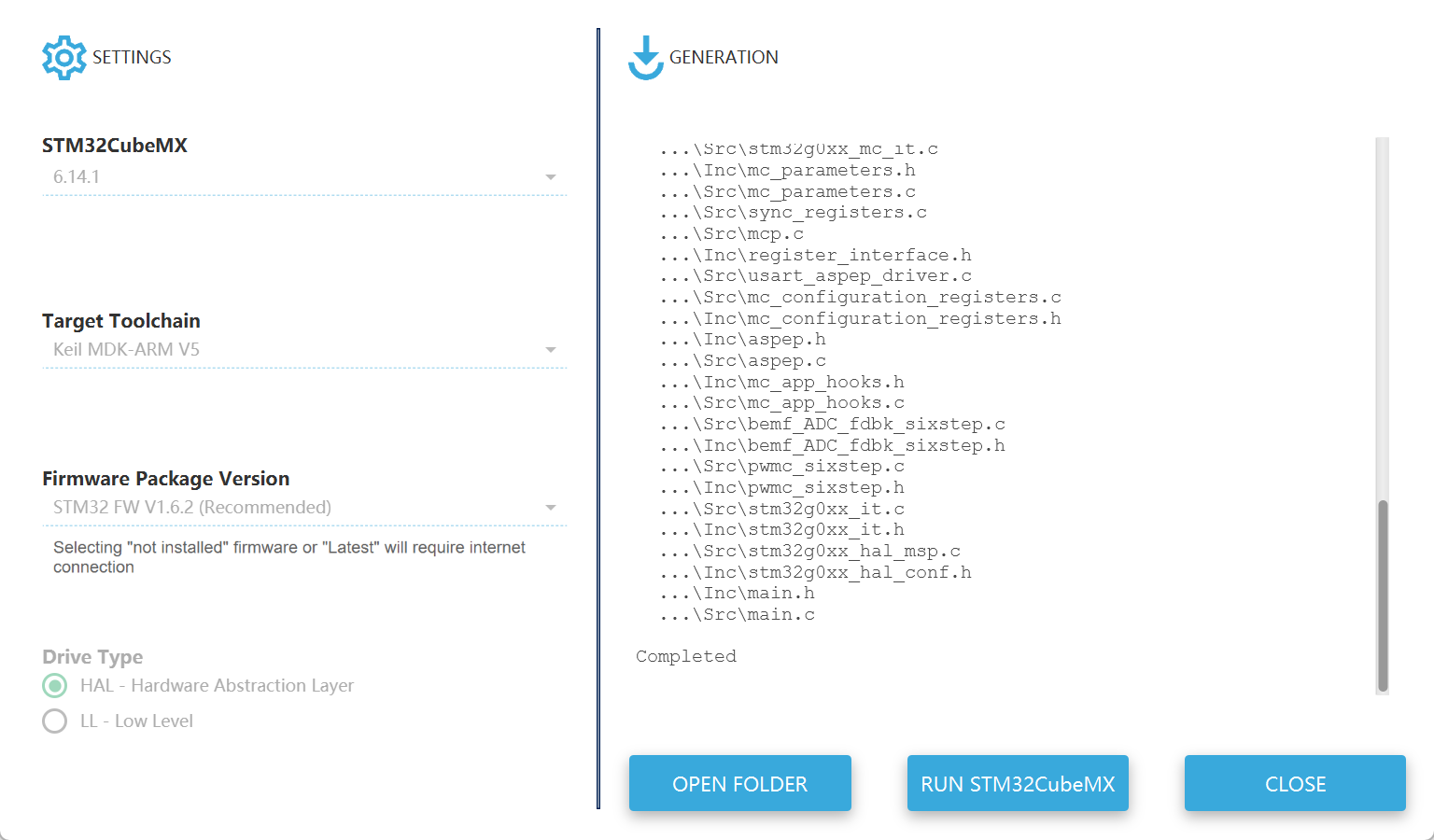The image size is (1434, 840).
Task: Click the Firmware Package Version label
Action: (x=166, y=479)
